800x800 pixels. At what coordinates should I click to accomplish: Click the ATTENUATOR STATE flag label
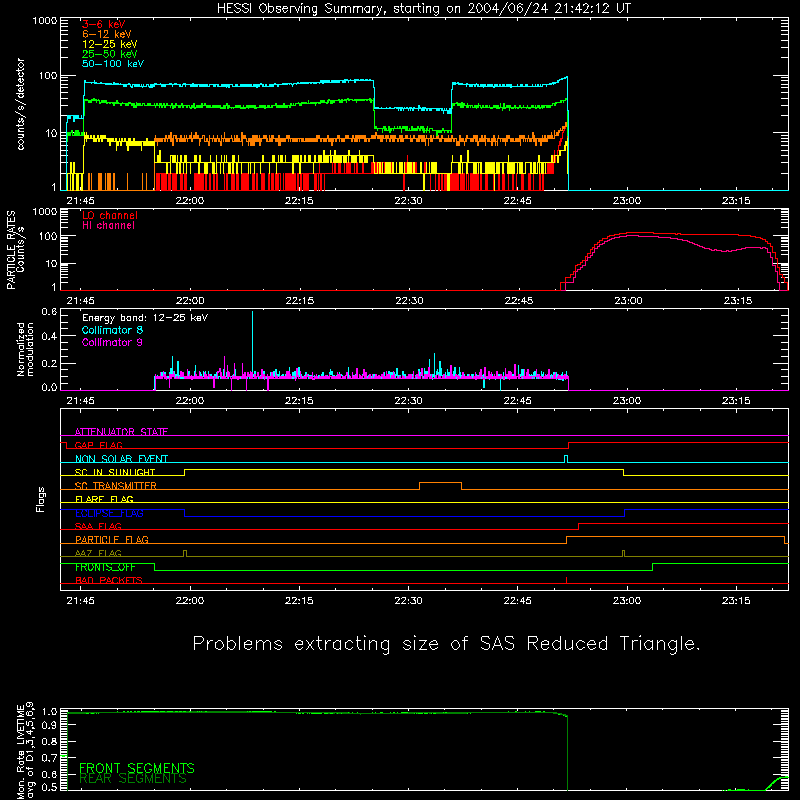(x=121, y=432)
